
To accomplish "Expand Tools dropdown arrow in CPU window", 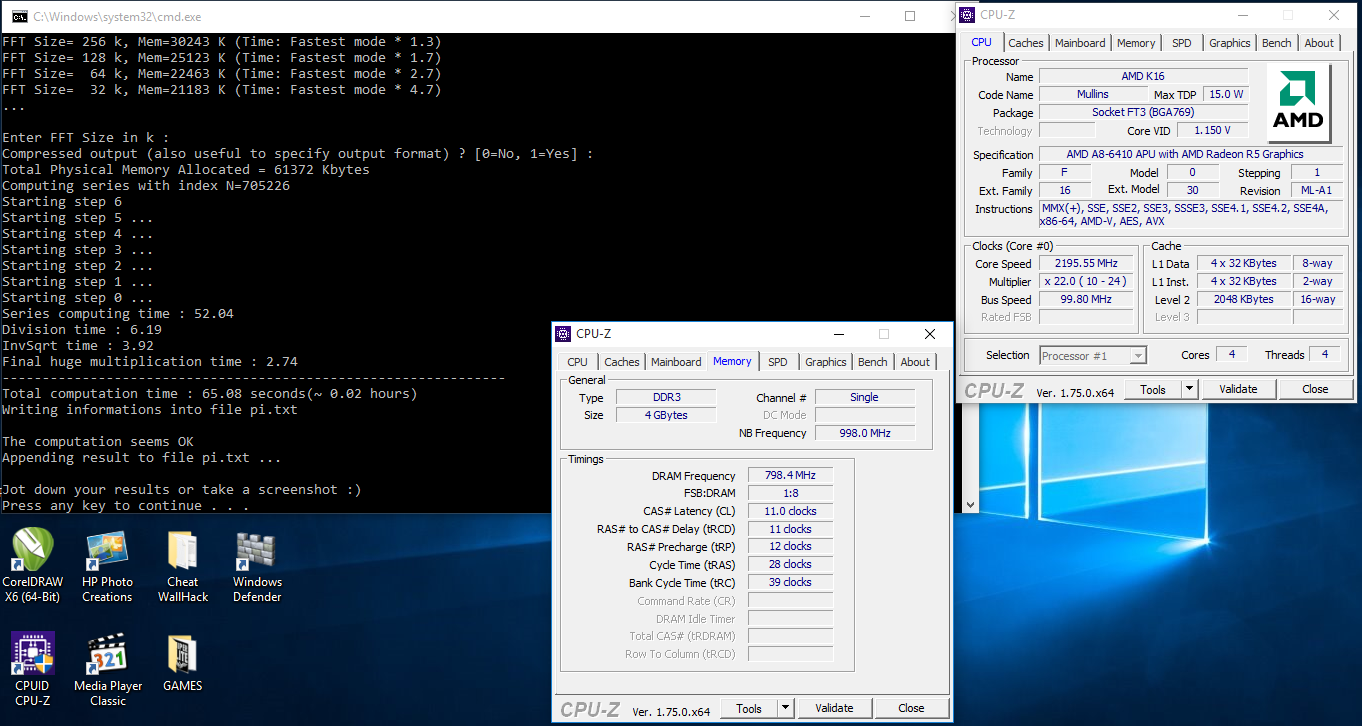I will point(1189,389).
